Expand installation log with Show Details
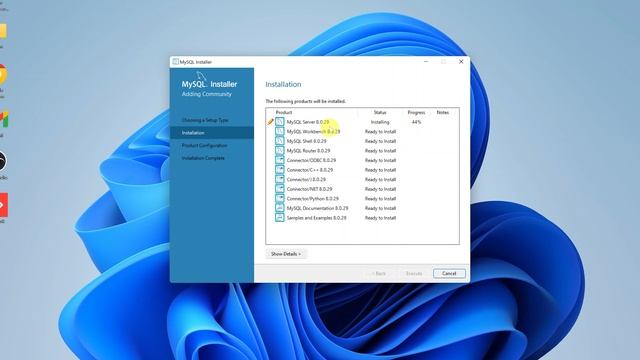 click(286, 254)
